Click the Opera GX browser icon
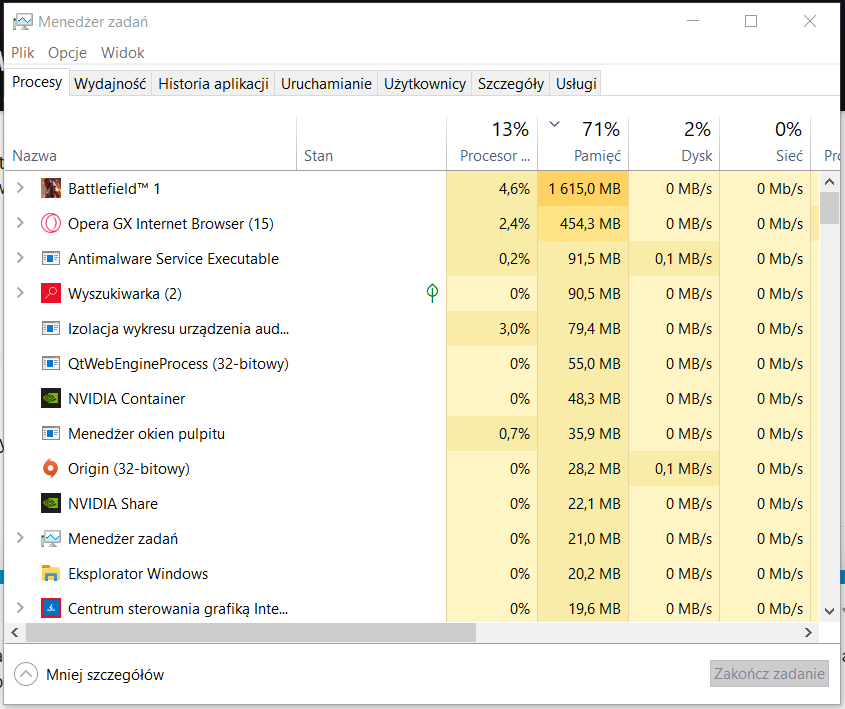The image size is (845, 709). pyautogui.click(x=51, y=223)
